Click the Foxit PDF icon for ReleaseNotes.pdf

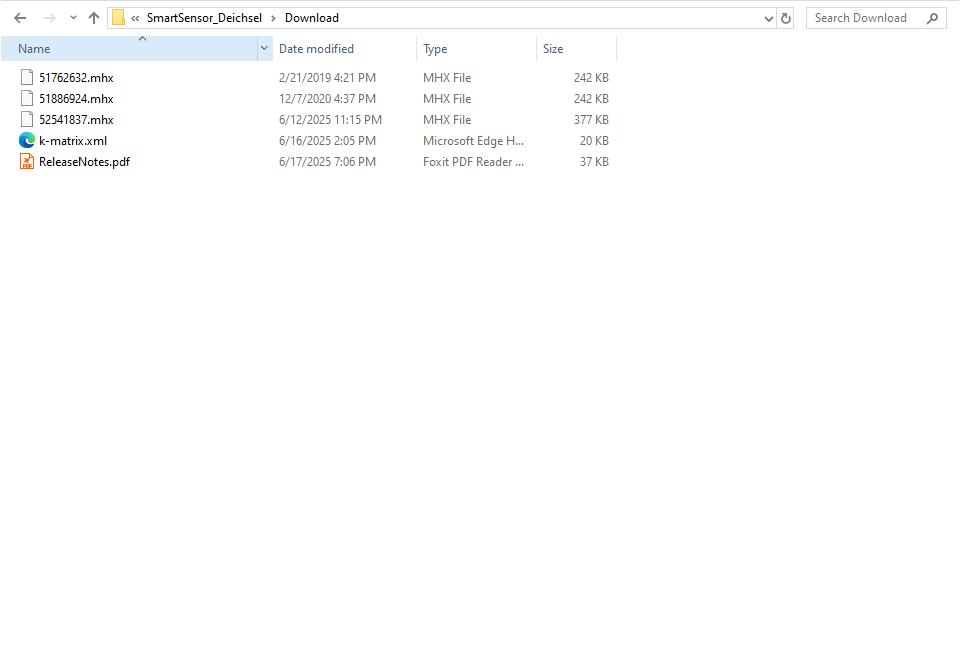click(26, 161)
